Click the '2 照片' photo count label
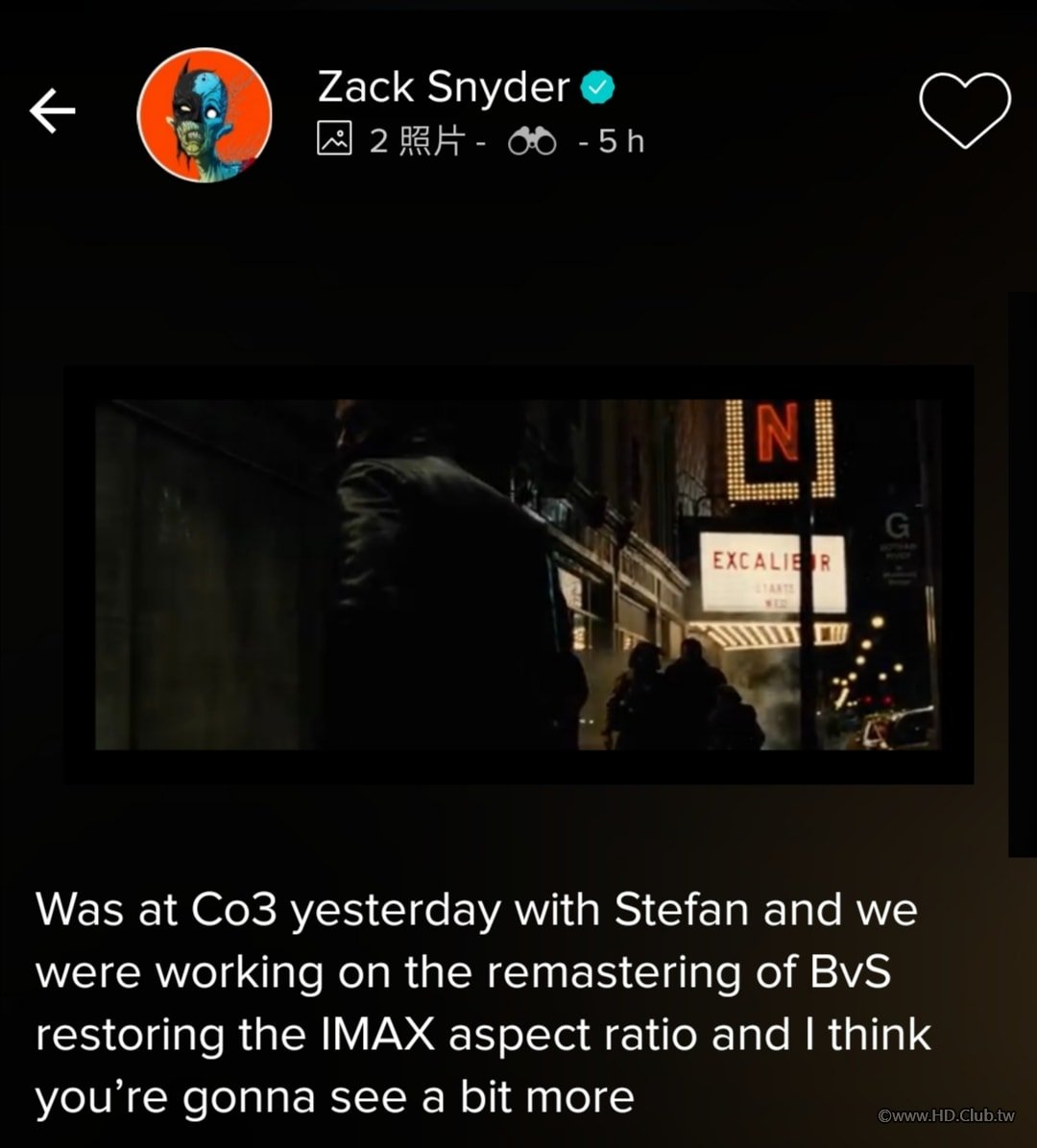The width and height of the screenshot is (1037, 1148). pos(417,140)
